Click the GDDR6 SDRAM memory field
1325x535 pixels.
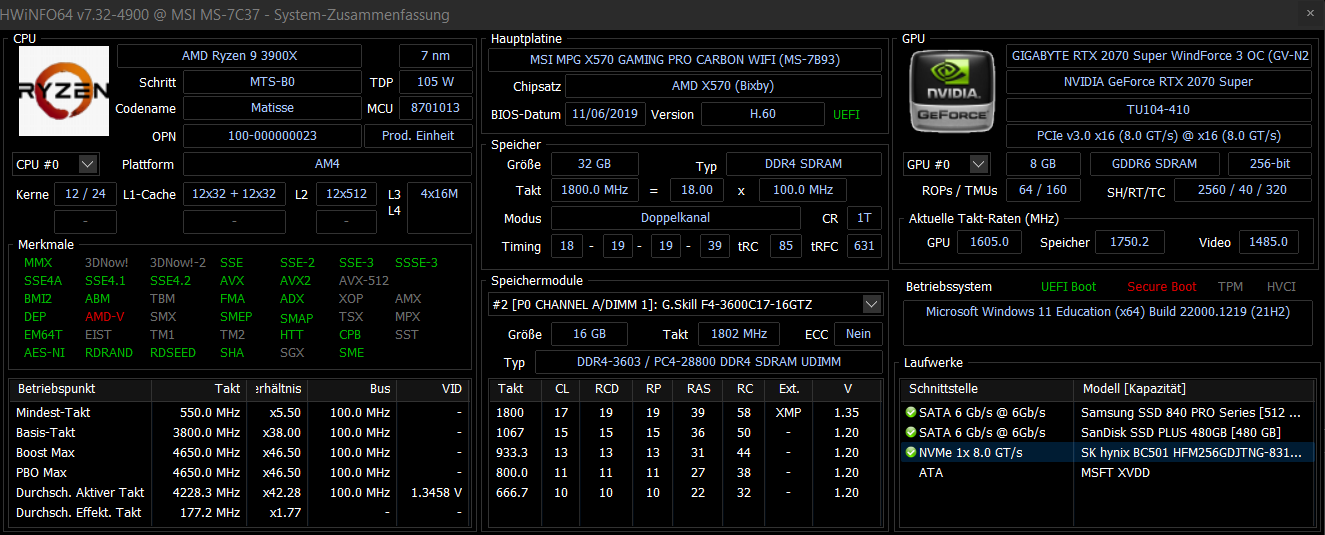1153,164
